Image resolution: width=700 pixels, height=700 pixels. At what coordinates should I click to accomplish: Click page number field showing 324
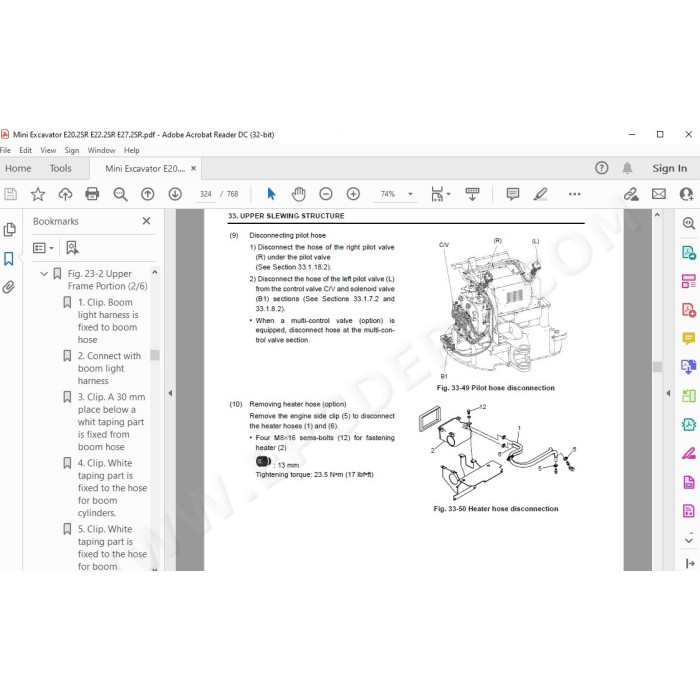206,194
